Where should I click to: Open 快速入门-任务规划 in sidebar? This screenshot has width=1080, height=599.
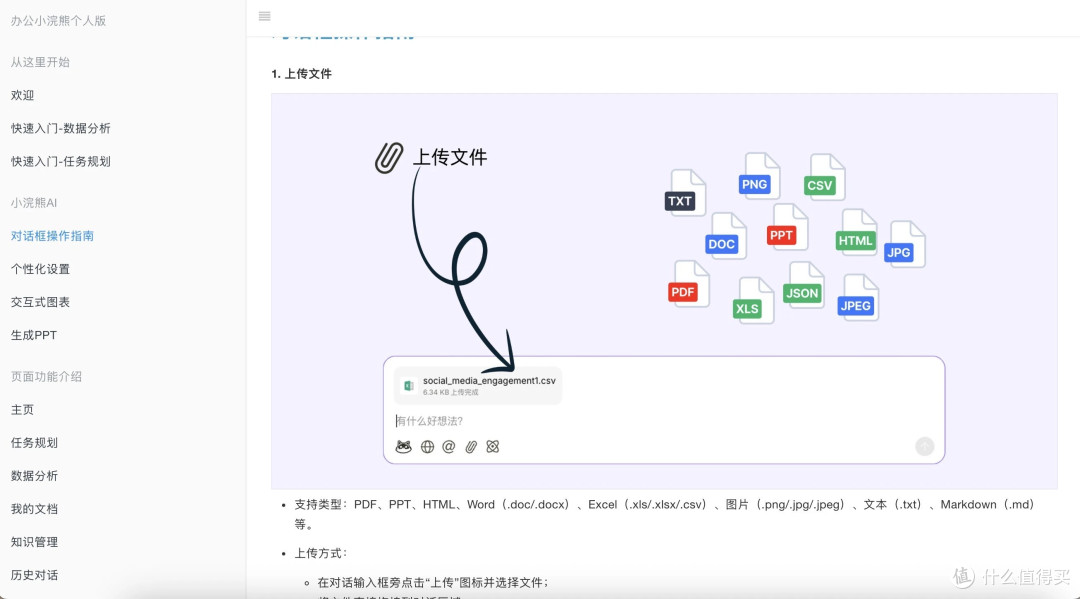[x=61, y=161]
